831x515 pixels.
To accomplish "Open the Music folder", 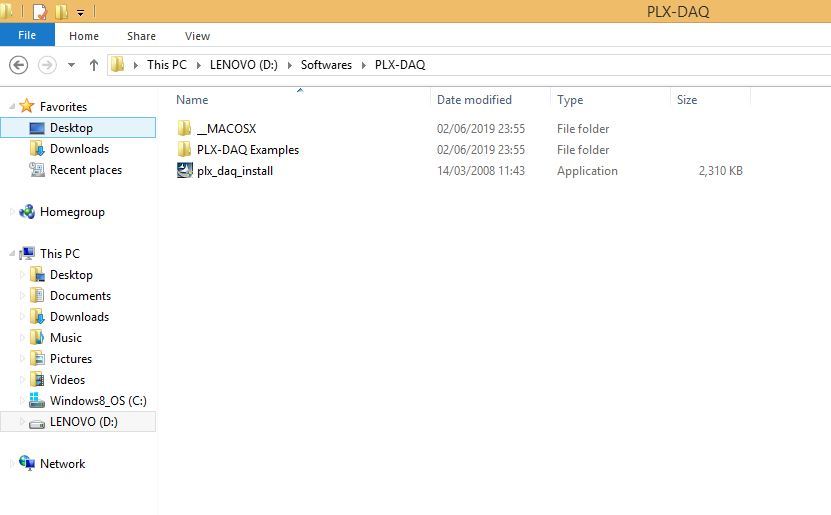I will click(x=66, y=338).
